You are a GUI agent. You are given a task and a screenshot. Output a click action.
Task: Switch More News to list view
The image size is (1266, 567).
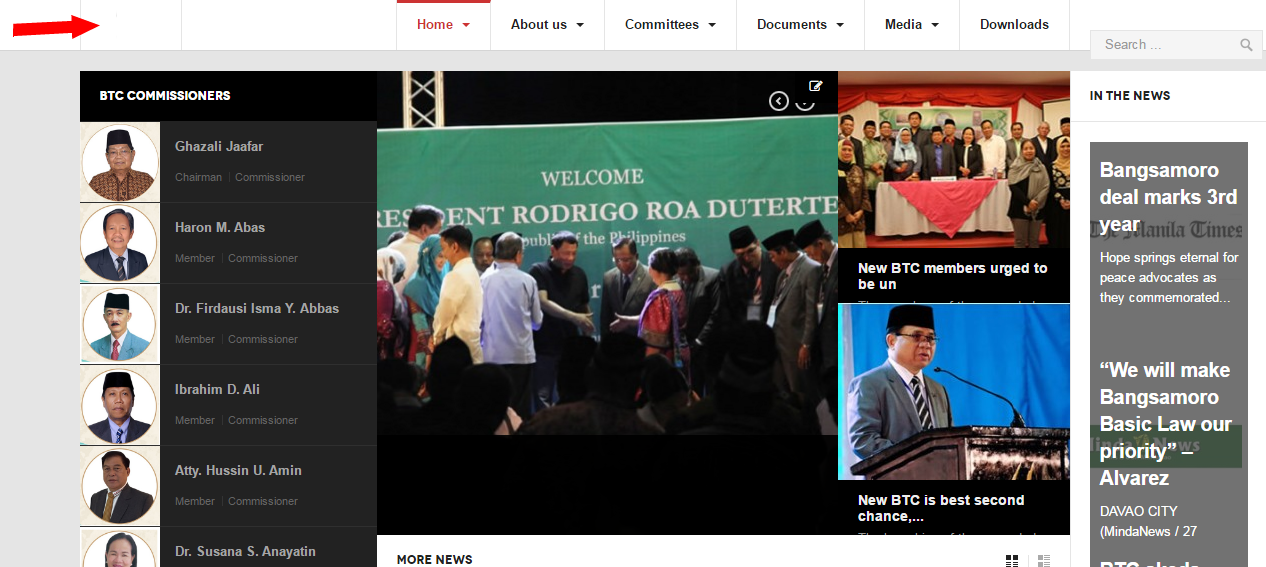pos(1044,561)
